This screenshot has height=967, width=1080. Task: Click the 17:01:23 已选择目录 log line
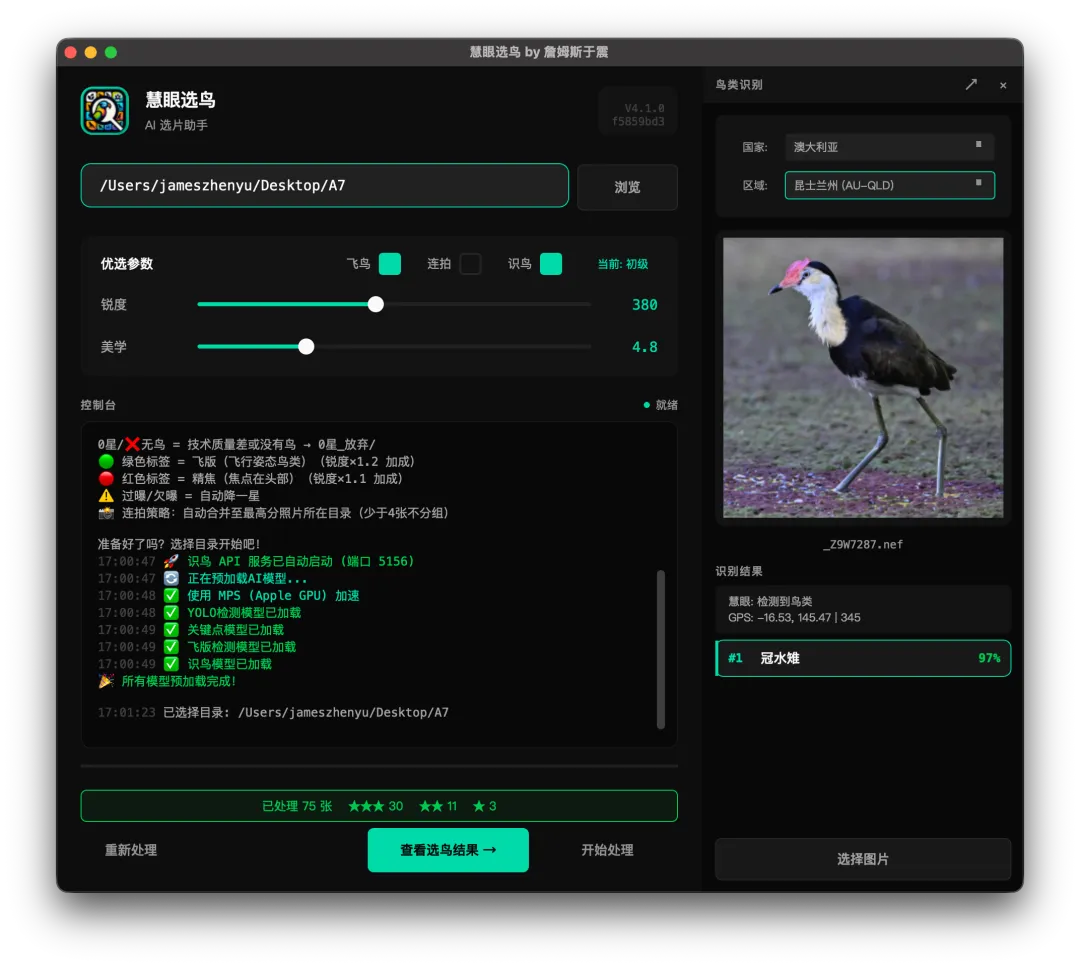(273, 712)
